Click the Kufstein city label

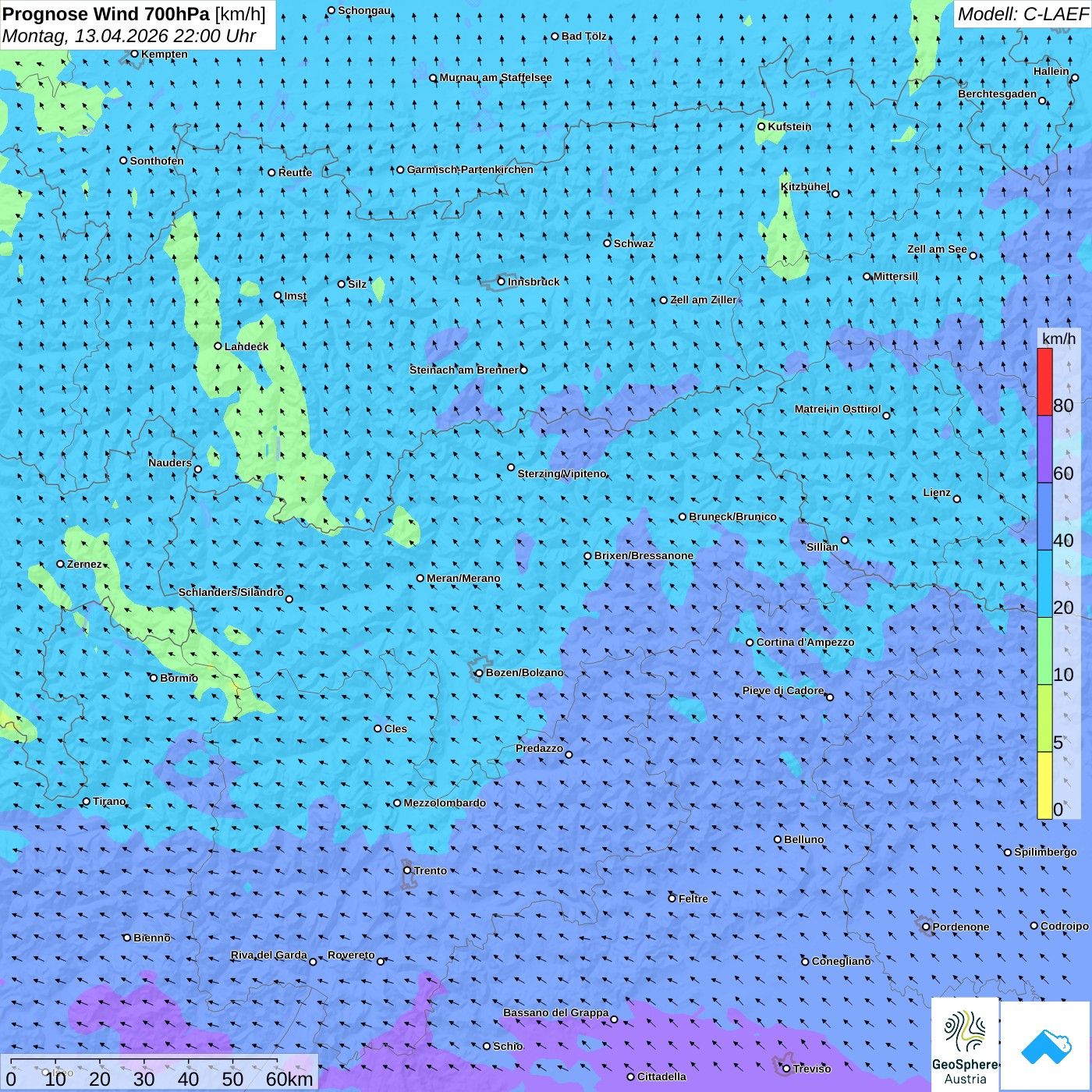789,126
